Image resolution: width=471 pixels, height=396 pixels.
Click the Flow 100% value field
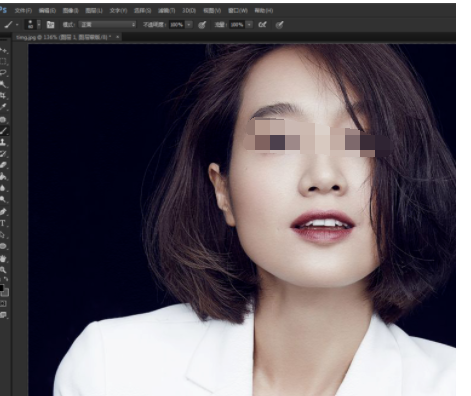(237, 25)
